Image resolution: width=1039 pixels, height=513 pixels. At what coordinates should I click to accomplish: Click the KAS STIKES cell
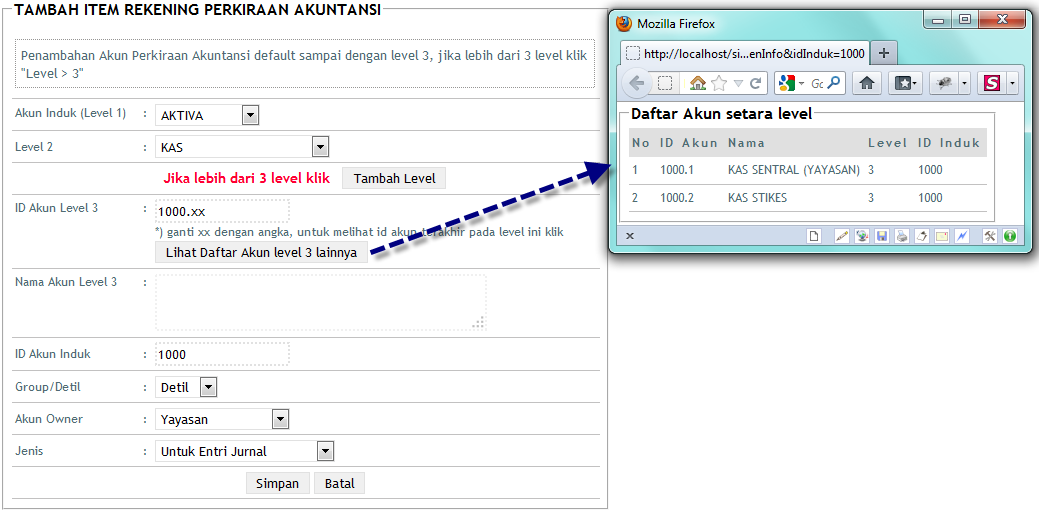click(x=757, y=198)
